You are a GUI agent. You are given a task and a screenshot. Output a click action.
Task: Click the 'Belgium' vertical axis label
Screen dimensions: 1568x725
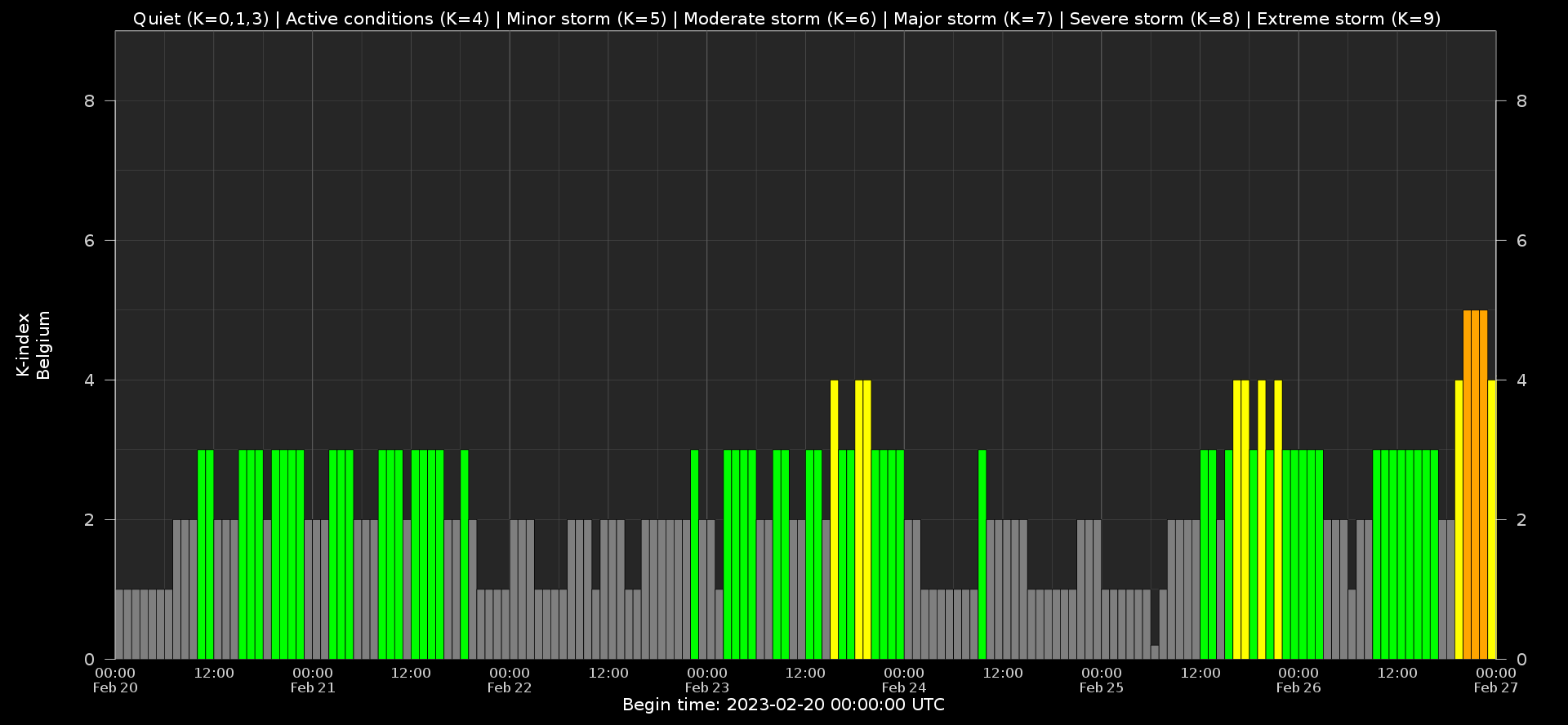point(43,345)
